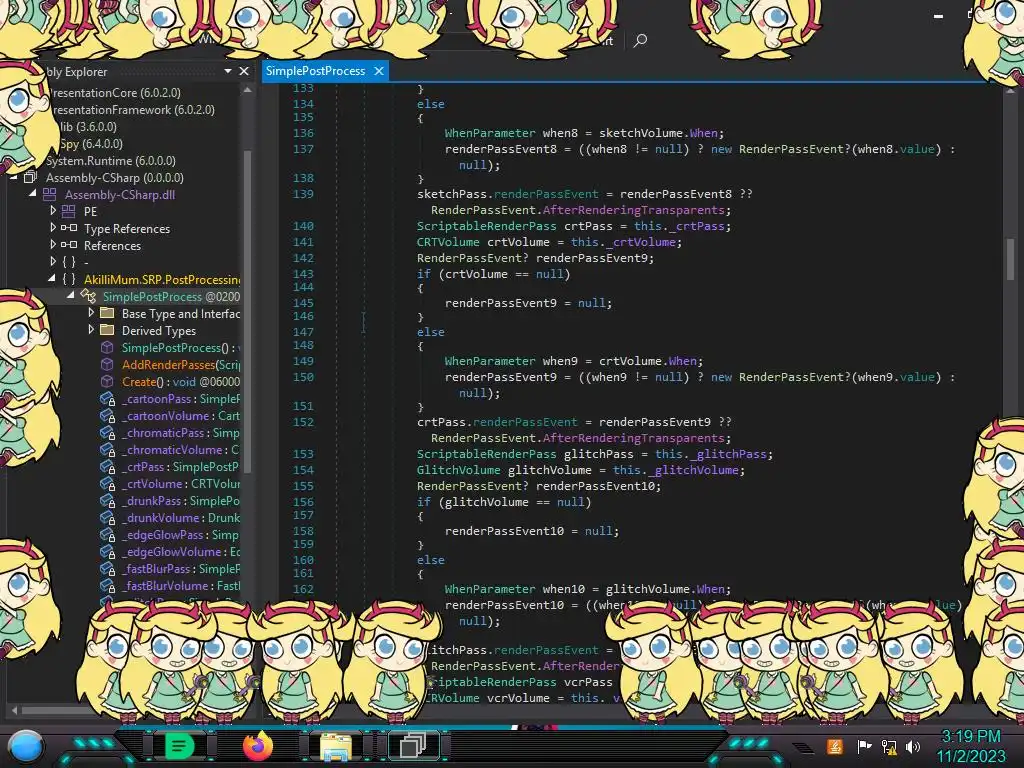Click Assembly Explorer scroll-up arrow

[248, 91]
